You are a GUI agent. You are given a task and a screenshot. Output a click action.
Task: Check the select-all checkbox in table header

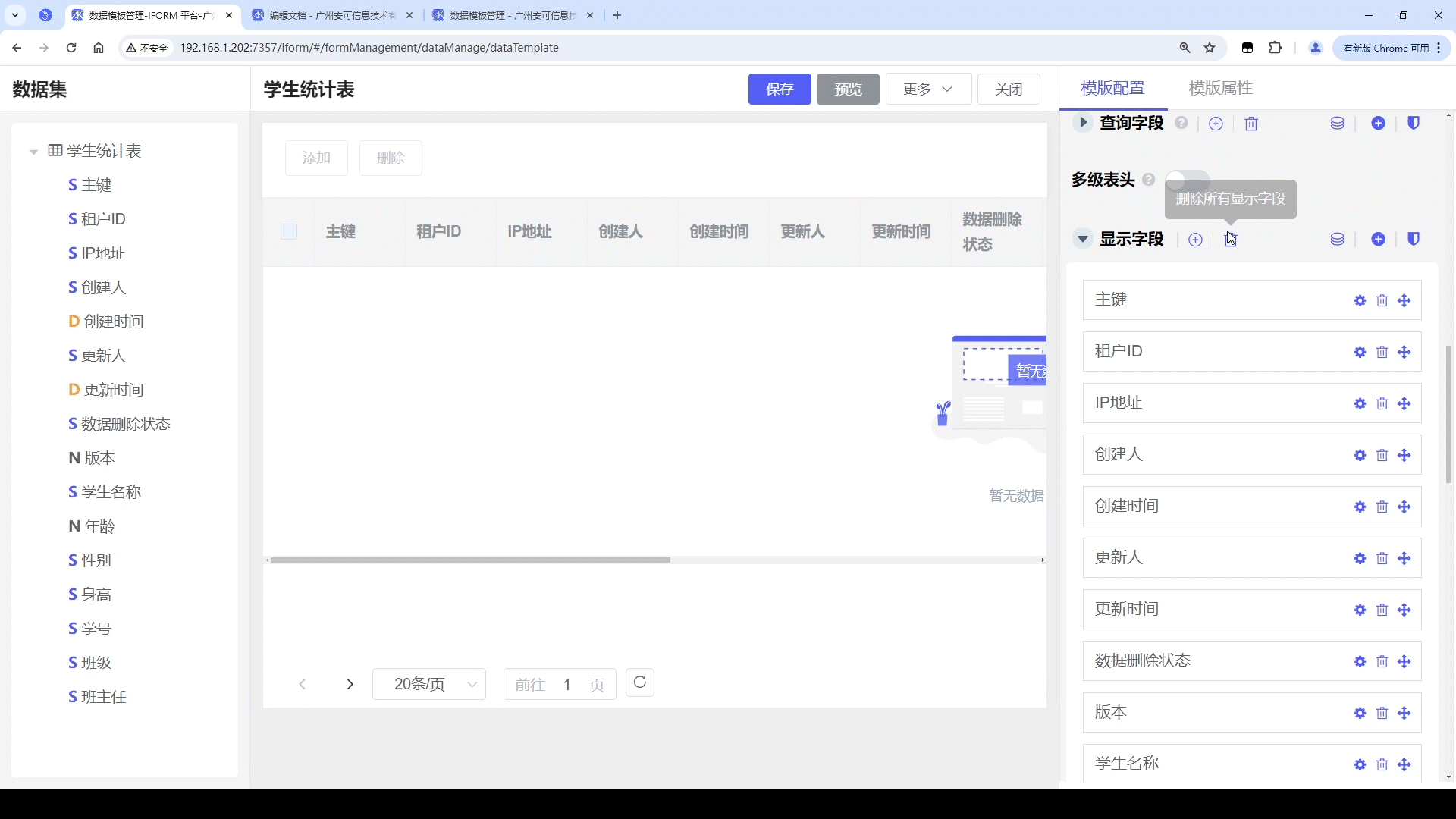(288, 232)
